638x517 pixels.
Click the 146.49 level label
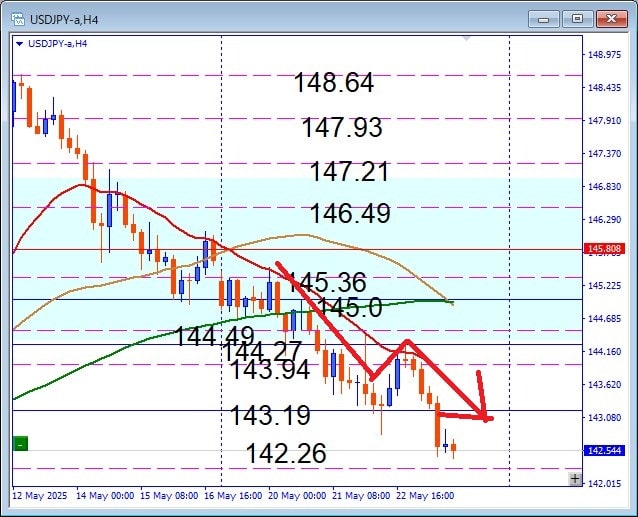(x=350, y=213)
